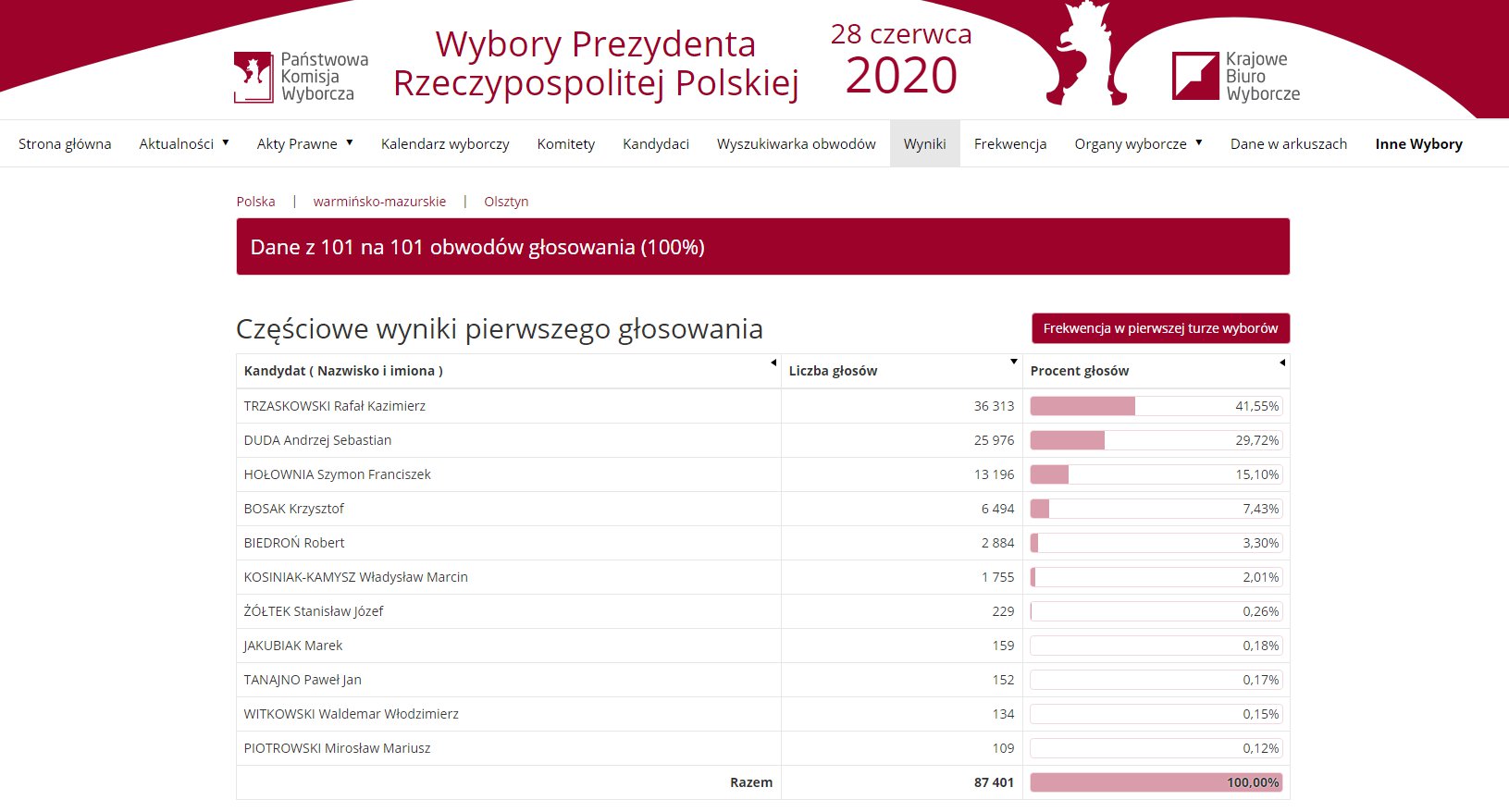Open the Wyniki menu tab
Image resolution: width=1509 pixels, height=812 pixels.
[x=925, y=143]
